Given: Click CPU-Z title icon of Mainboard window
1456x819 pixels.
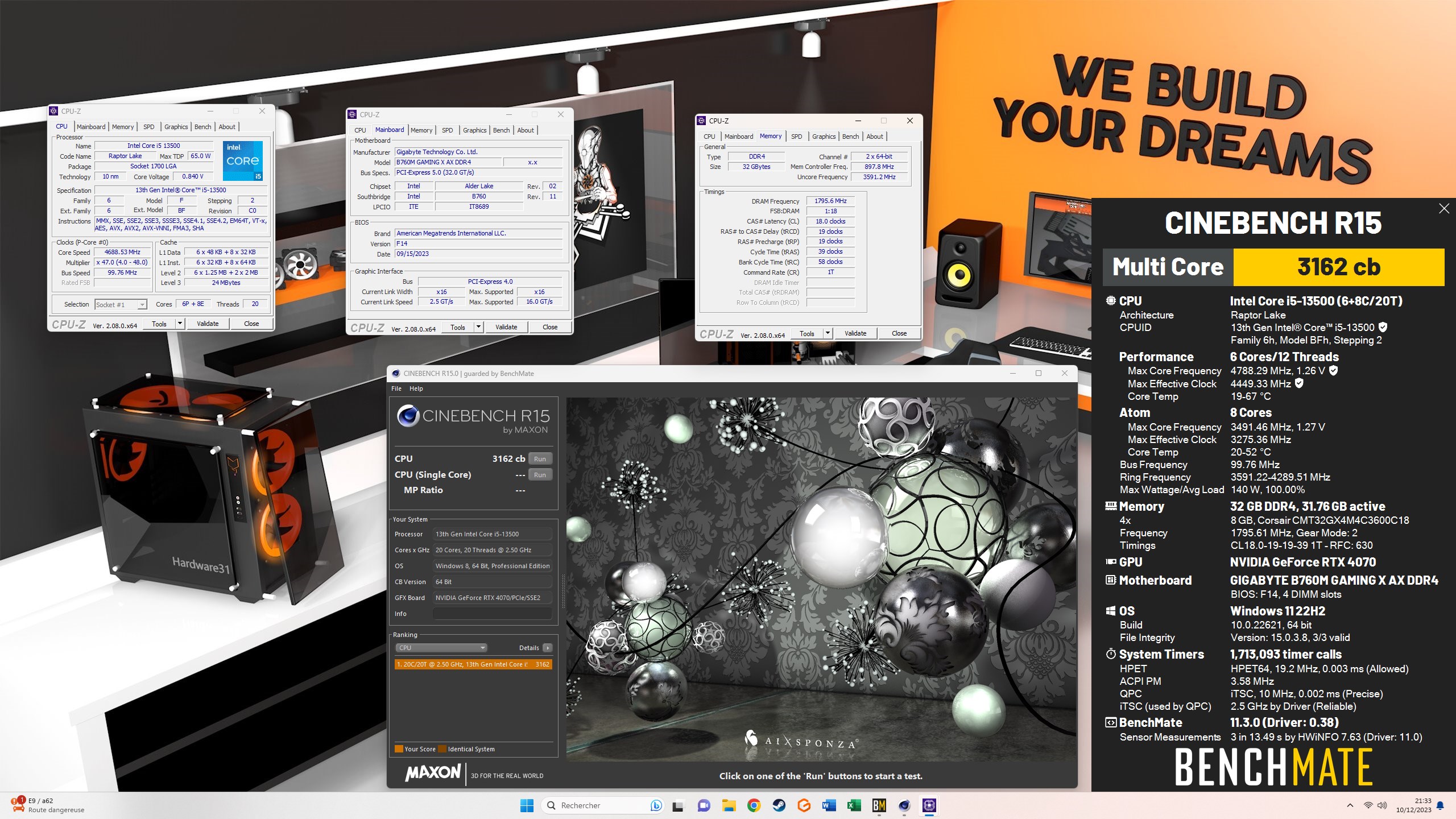Looking at the screenshot, I should click(352, 114).
